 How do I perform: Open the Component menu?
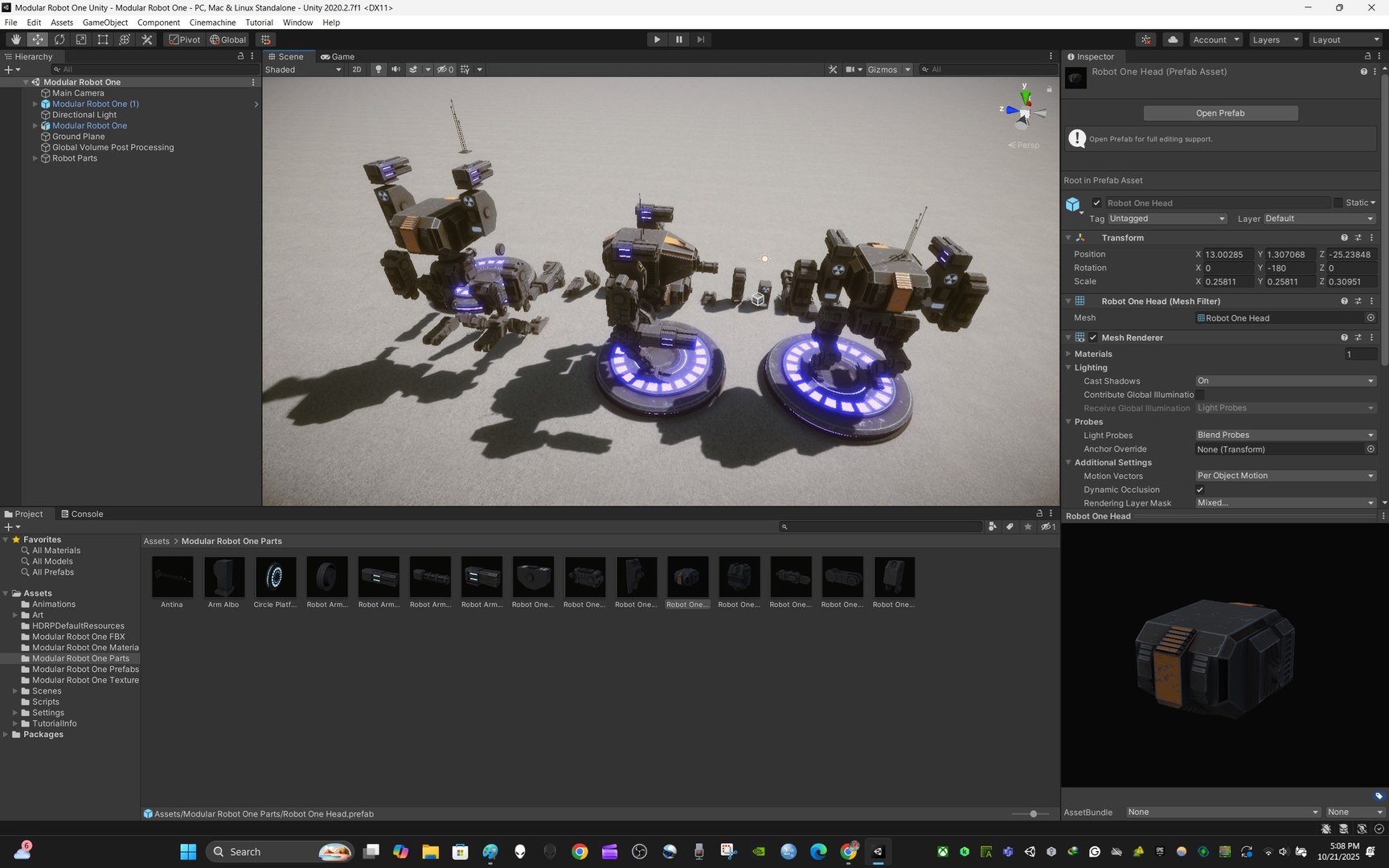158,23
